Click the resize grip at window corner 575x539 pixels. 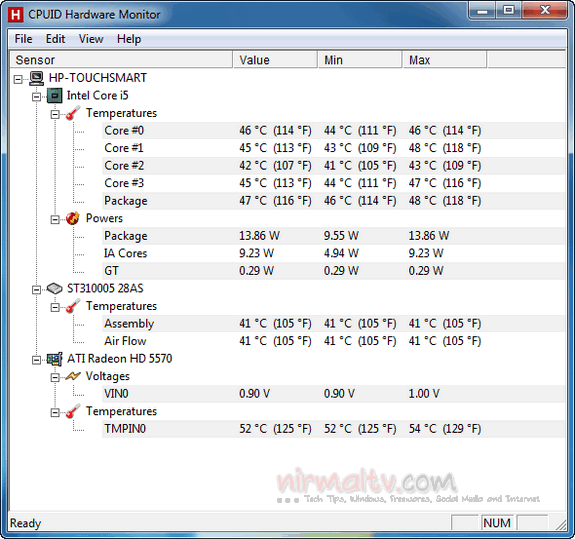pos(561,525)
